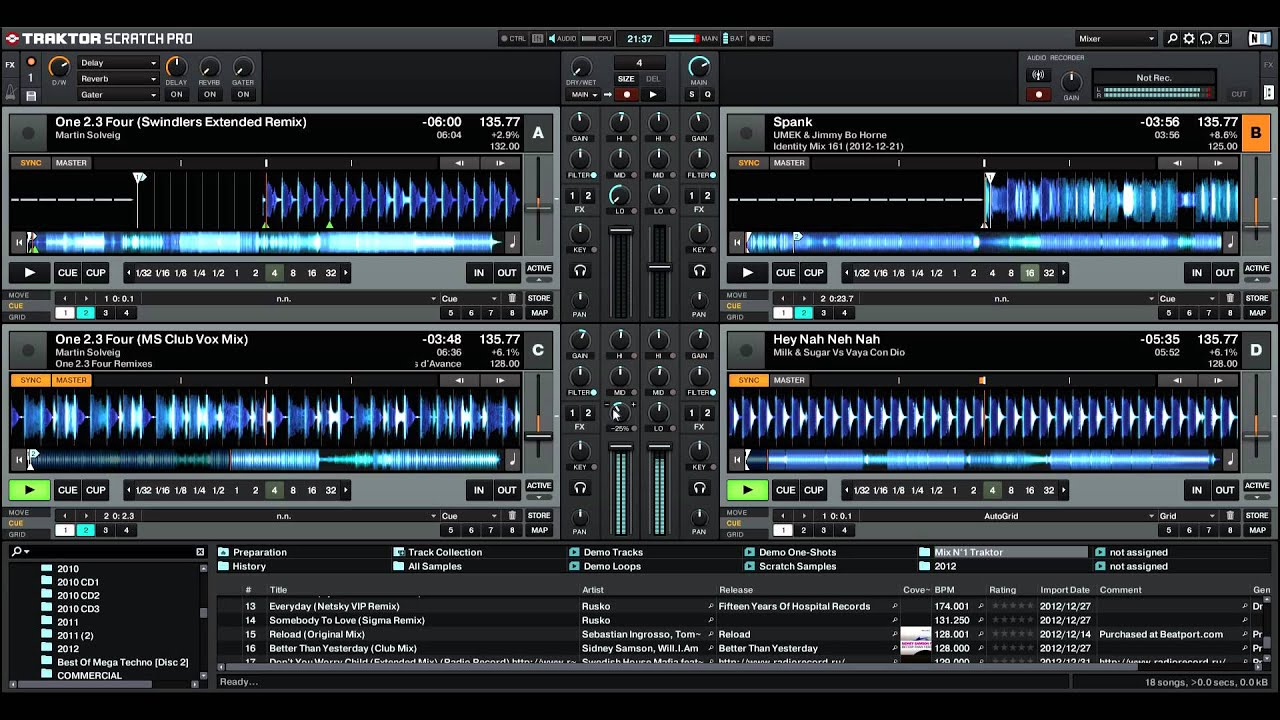Toggle headphone cue for channel C
This screenshot has width=1280, height=720.
click(x=580, y=488)
